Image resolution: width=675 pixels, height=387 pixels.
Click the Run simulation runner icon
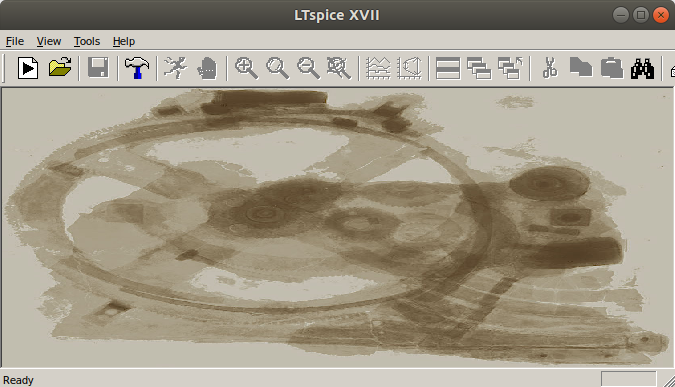(176, 68)
